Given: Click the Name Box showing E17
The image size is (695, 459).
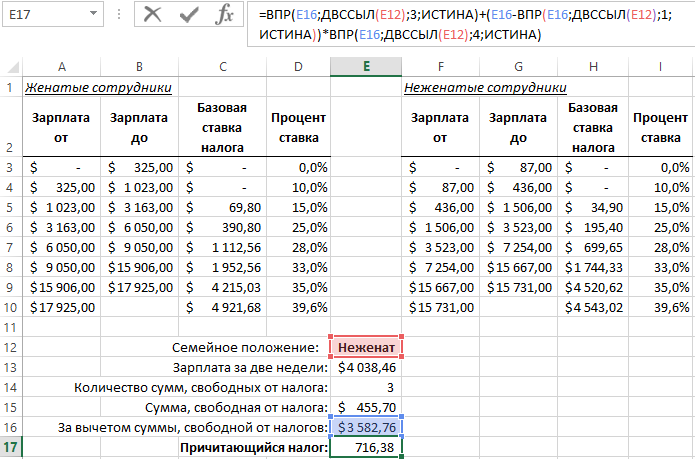Looking at the screenshot, I should pyautogui.click(x=40, y=15).
